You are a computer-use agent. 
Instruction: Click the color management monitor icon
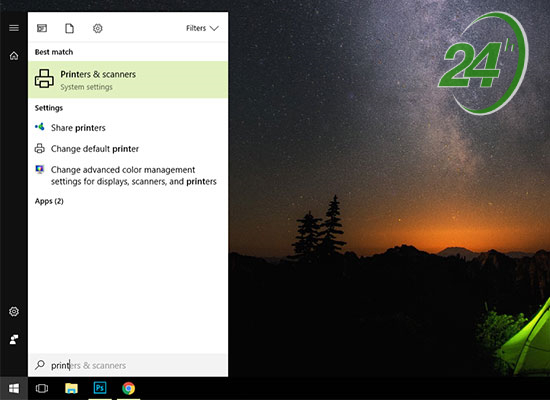tap(40, 169)
